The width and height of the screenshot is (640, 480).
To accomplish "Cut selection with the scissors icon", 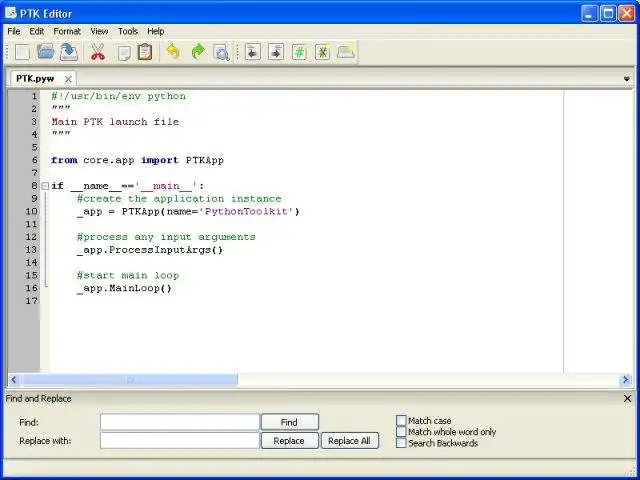I will click(x=98, y=52).
